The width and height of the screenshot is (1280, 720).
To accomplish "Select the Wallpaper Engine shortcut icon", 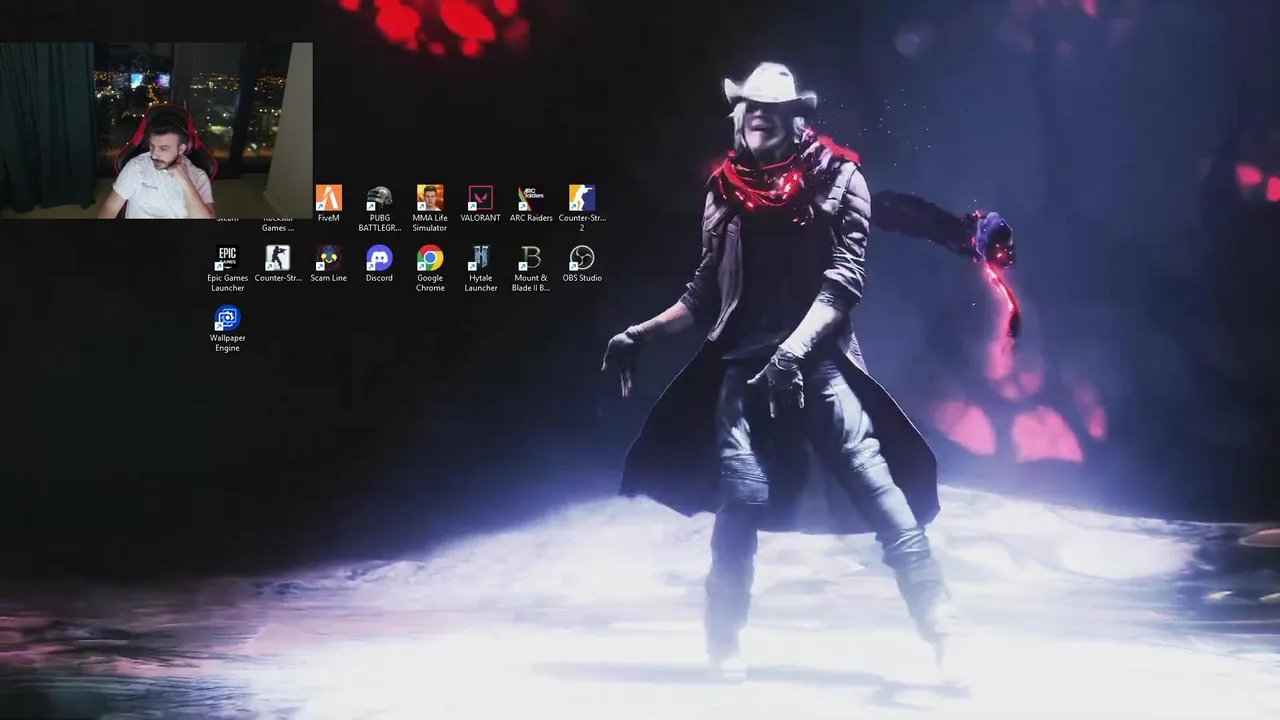I will pyautogui.click(x=227, y=318).
